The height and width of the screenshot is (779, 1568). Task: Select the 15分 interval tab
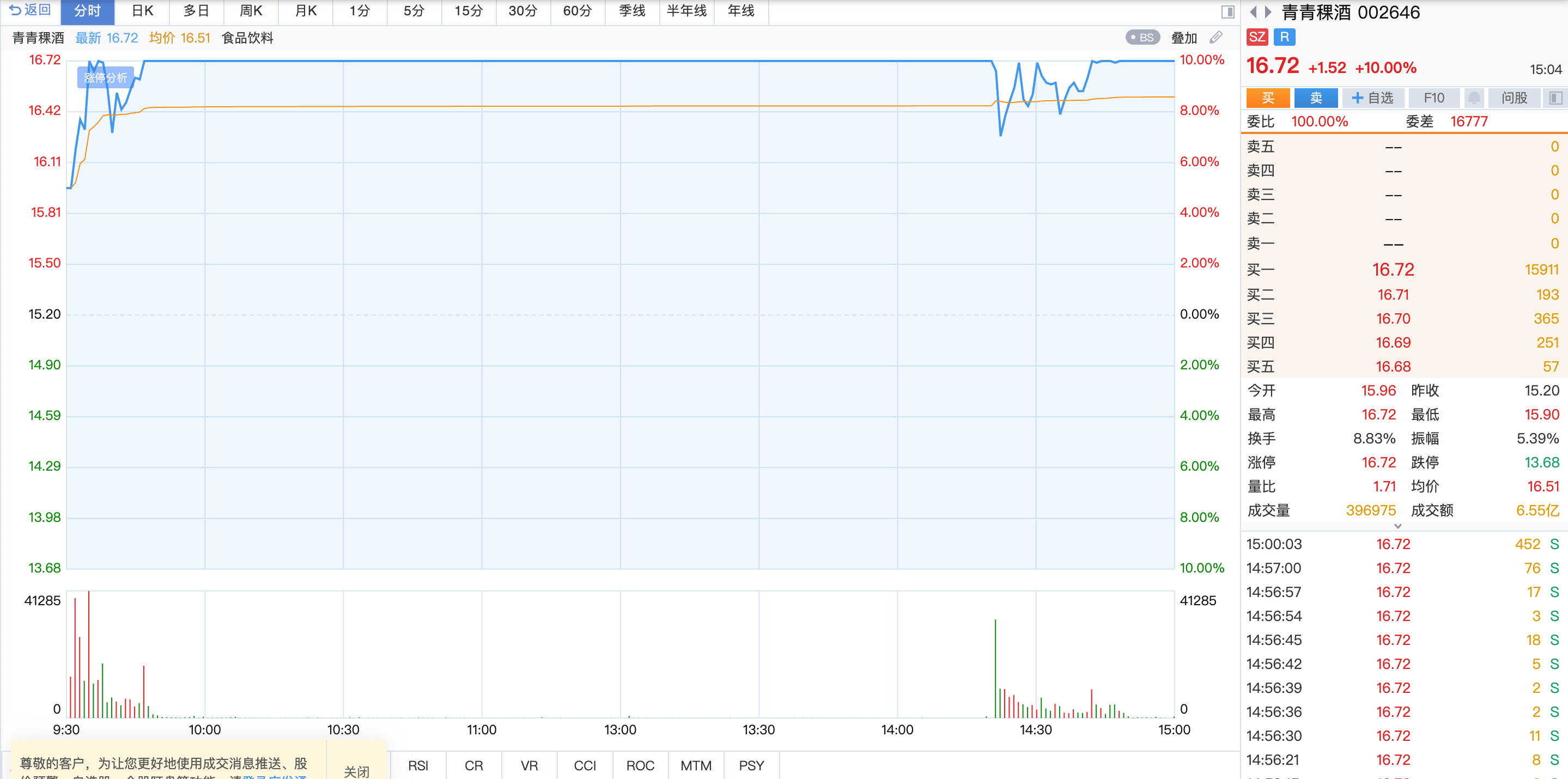469,11
